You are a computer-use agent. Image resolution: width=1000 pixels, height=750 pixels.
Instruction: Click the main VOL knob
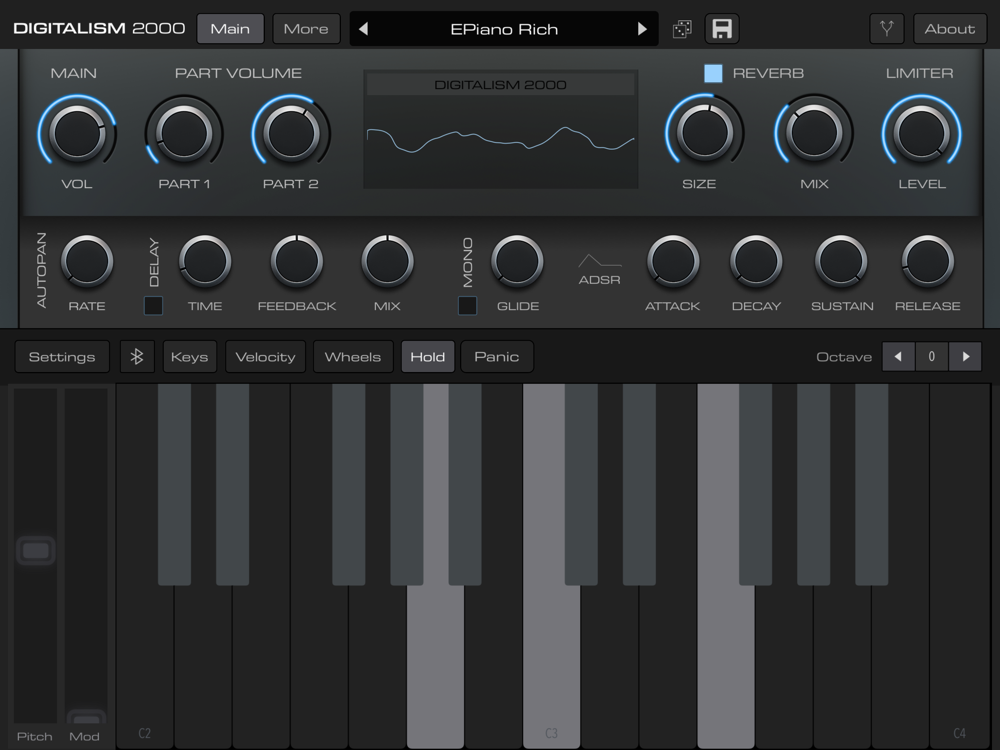point(77,133)
